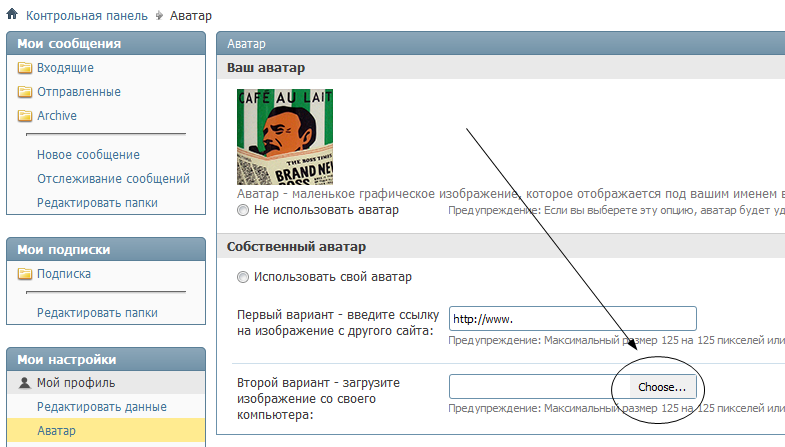Click the folder icon beside Отправленные
Screen dimensions: 785x447
tap(25, 92)
